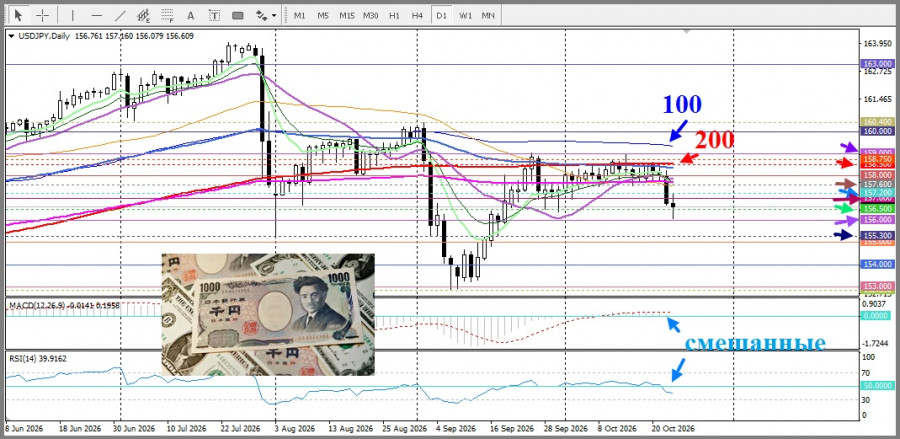Choose the Trendline drawing tool
900x439 pixels.
click(x=120, y=15)
